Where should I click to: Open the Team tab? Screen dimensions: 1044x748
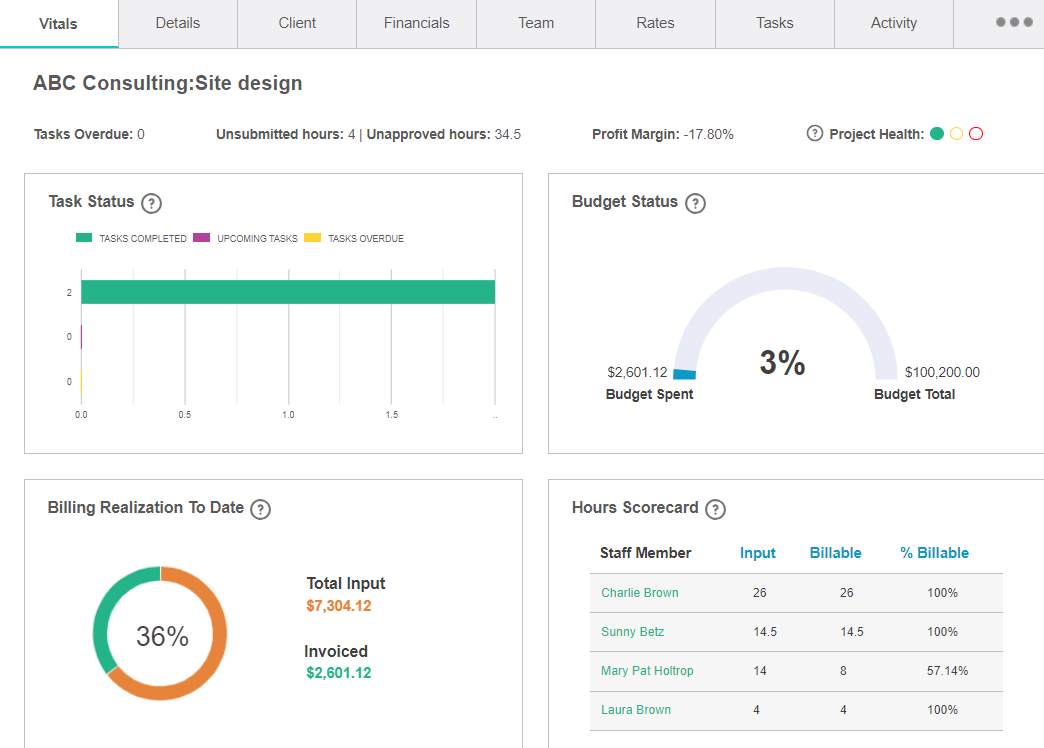pos(536,23)
